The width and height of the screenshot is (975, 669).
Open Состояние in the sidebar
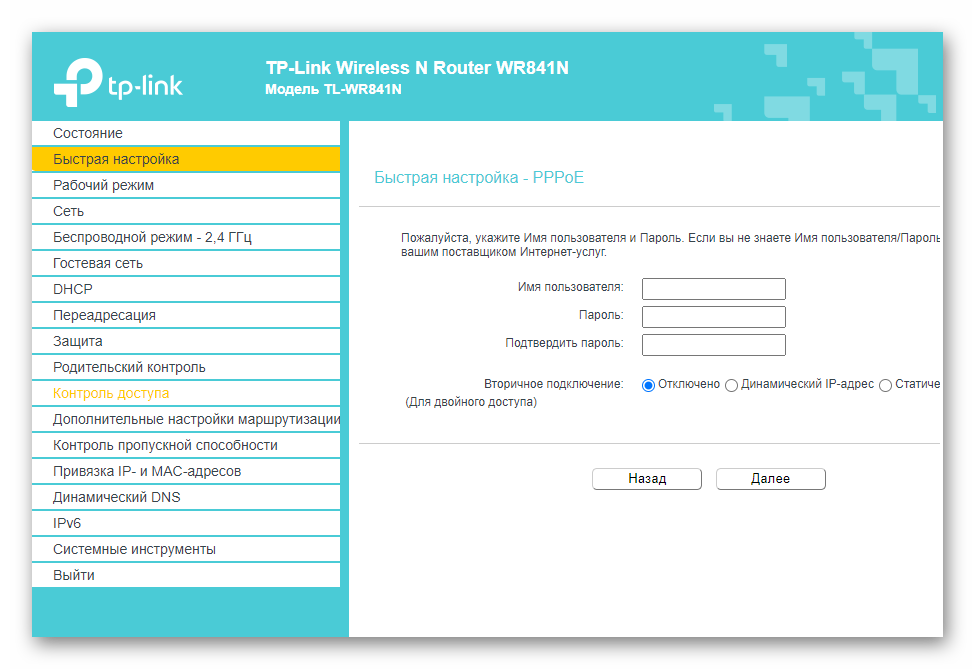click(88, 133)
